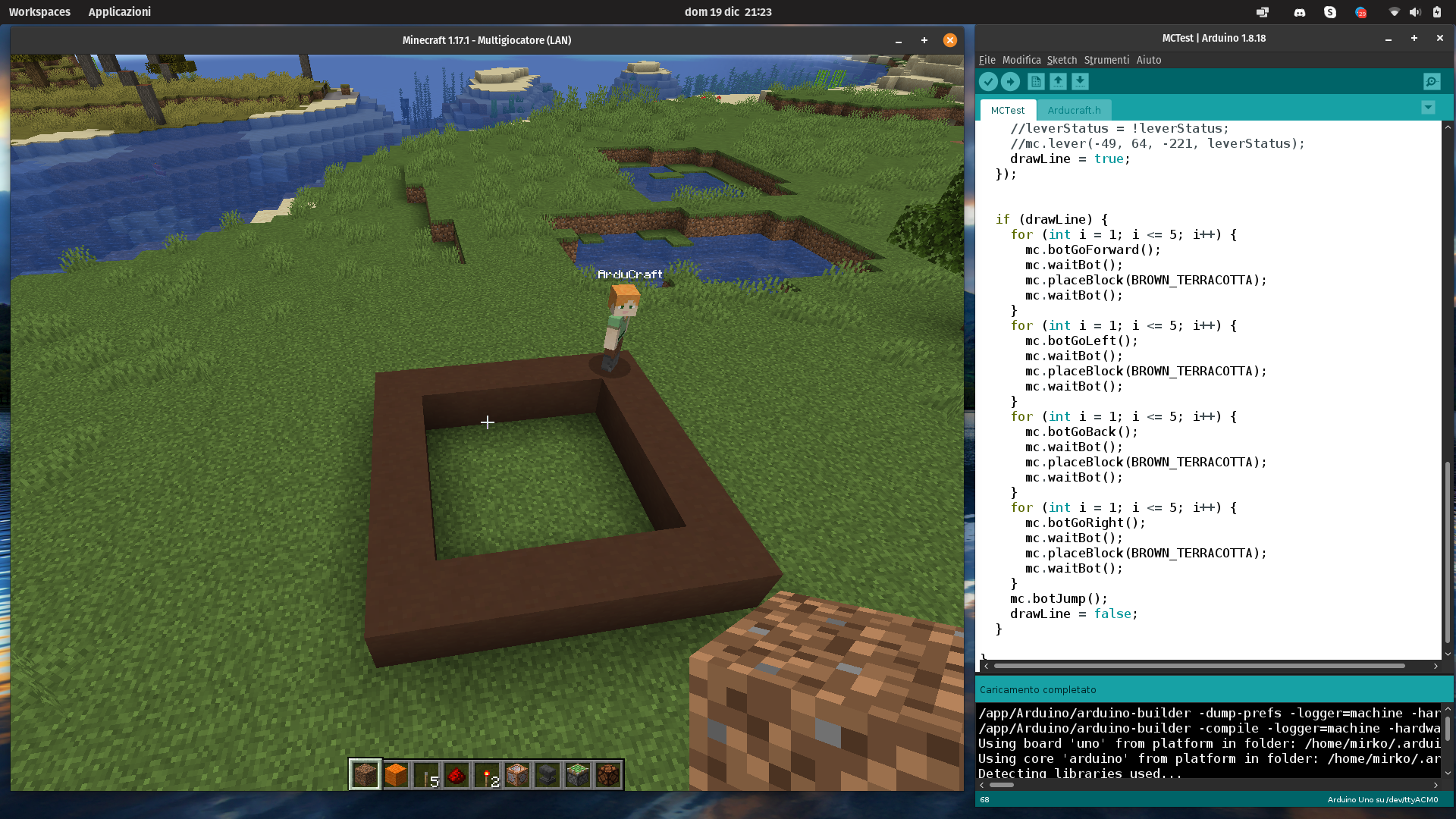Click the line number 68 in status bar

[984, 799]
